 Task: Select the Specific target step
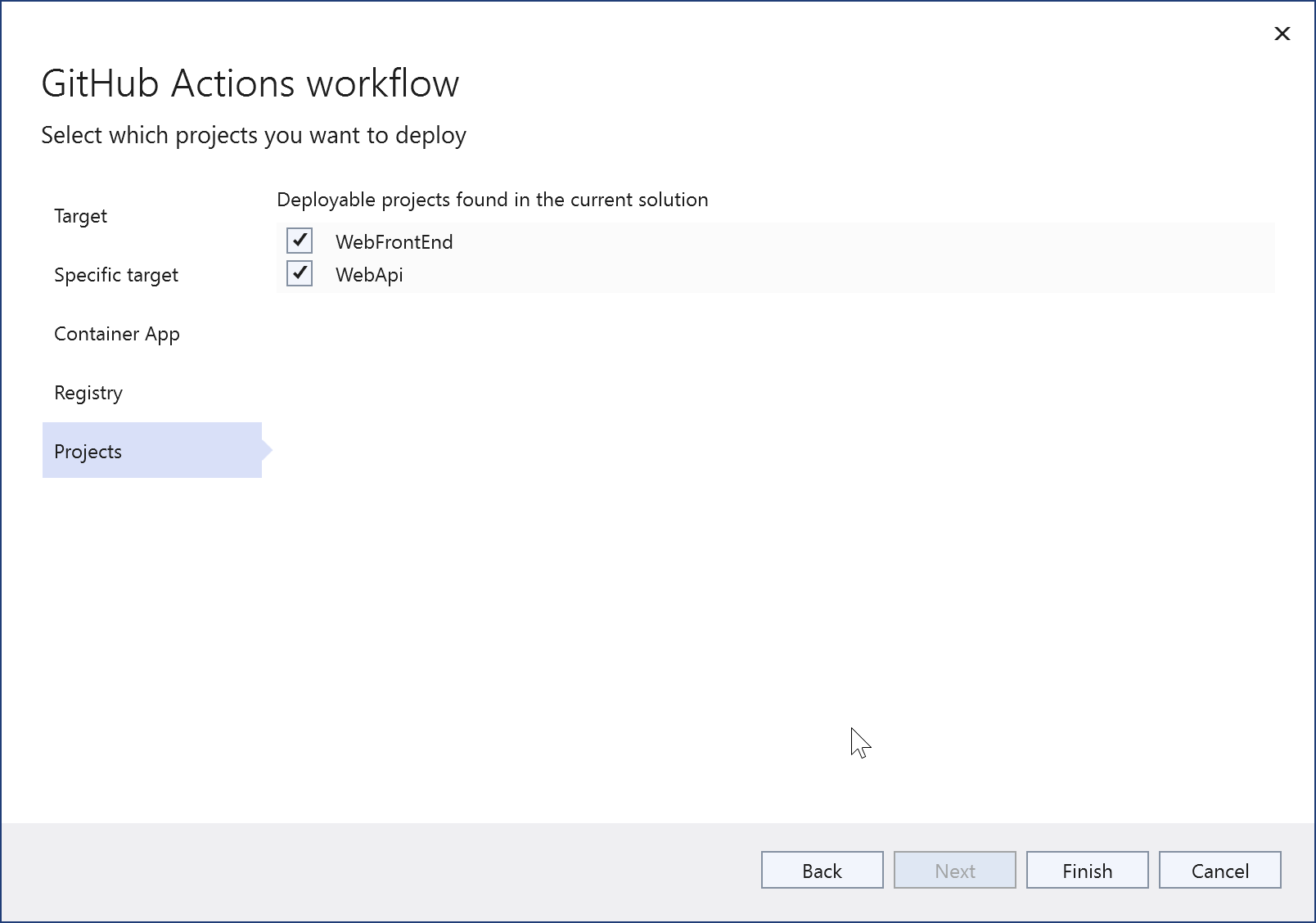click(115, 275)
